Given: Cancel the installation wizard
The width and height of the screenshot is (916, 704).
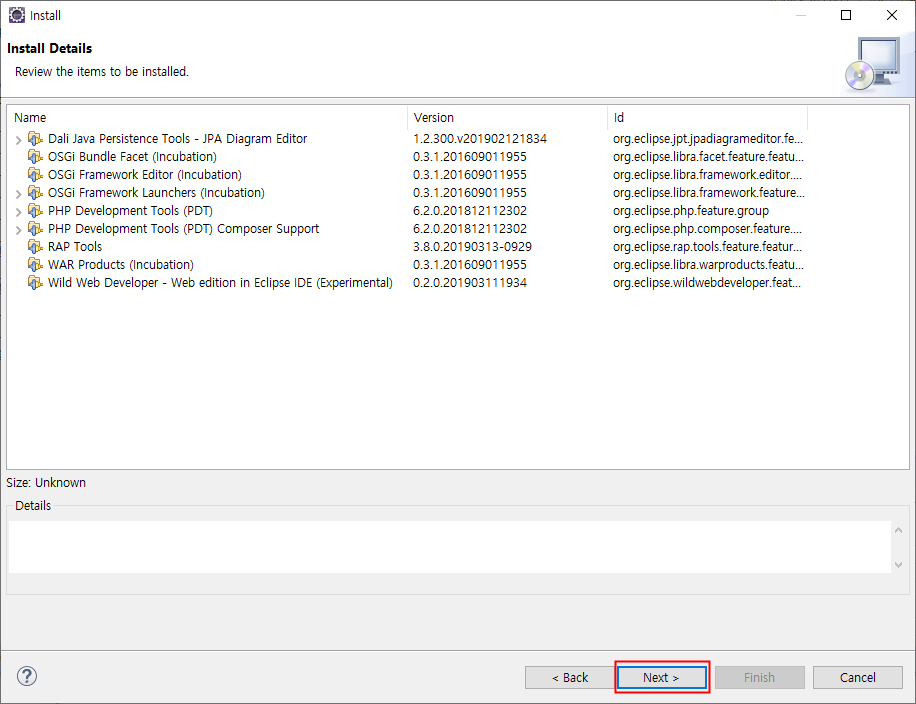Looking at the screenshot, I should [x=858, y=678].
